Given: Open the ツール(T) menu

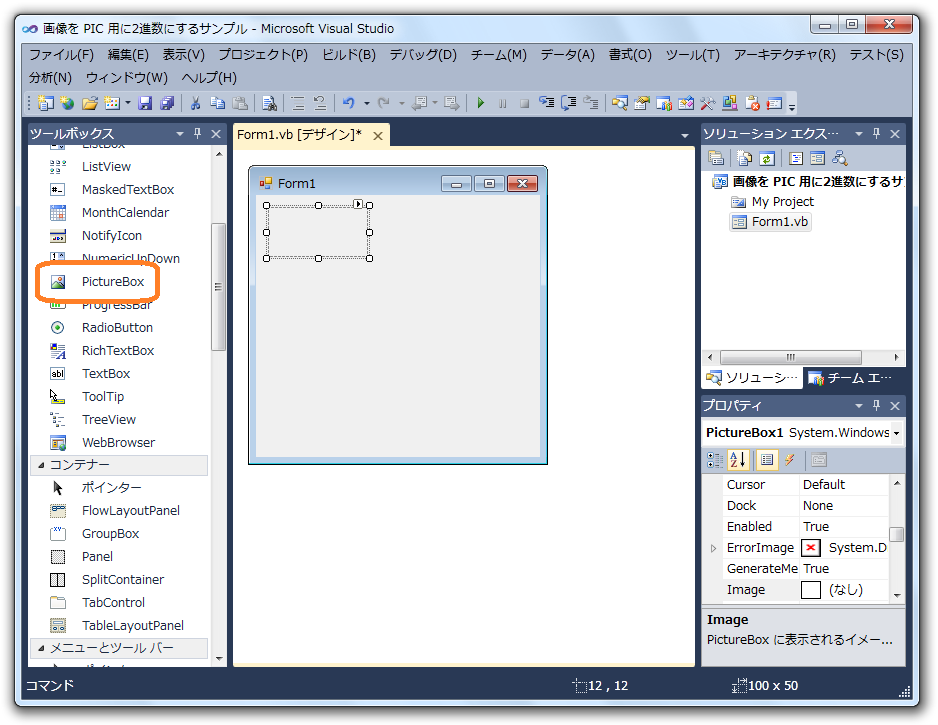Looking at the screenshot, I should [693, 55].
